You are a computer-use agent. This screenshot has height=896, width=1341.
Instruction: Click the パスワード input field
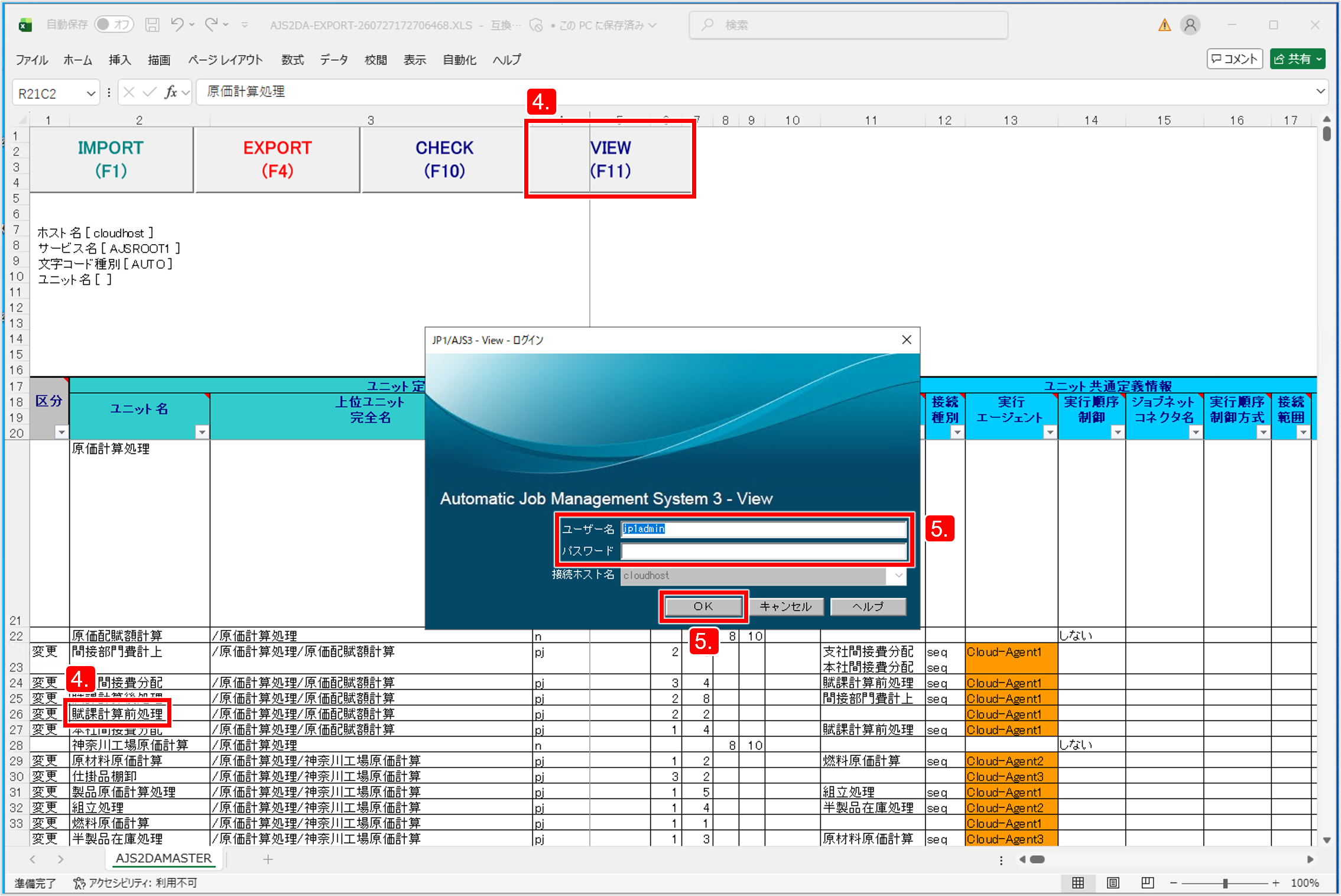click(764, 551)
